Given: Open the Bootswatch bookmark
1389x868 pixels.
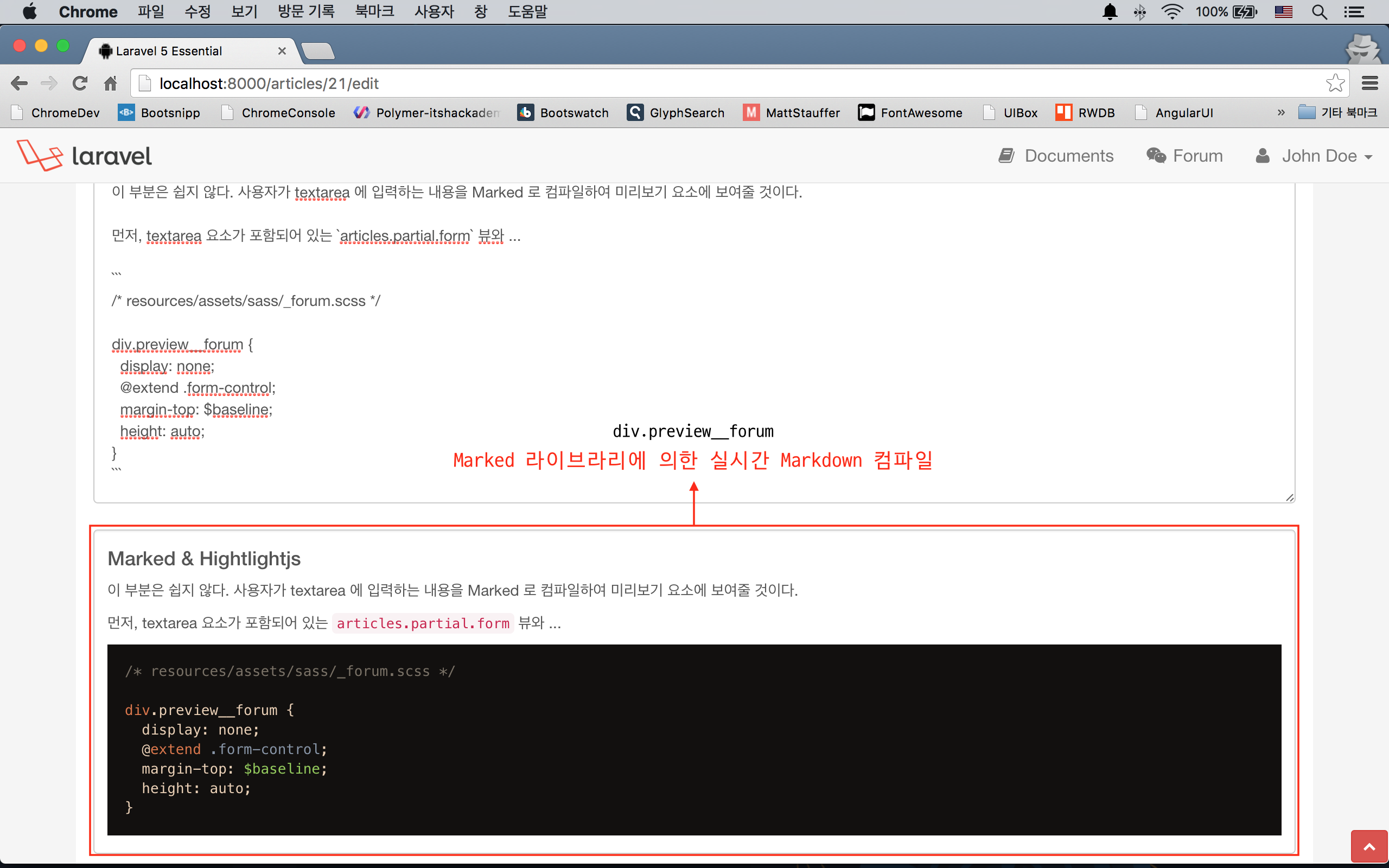Looking at the screenshot, I should (563, 113).
